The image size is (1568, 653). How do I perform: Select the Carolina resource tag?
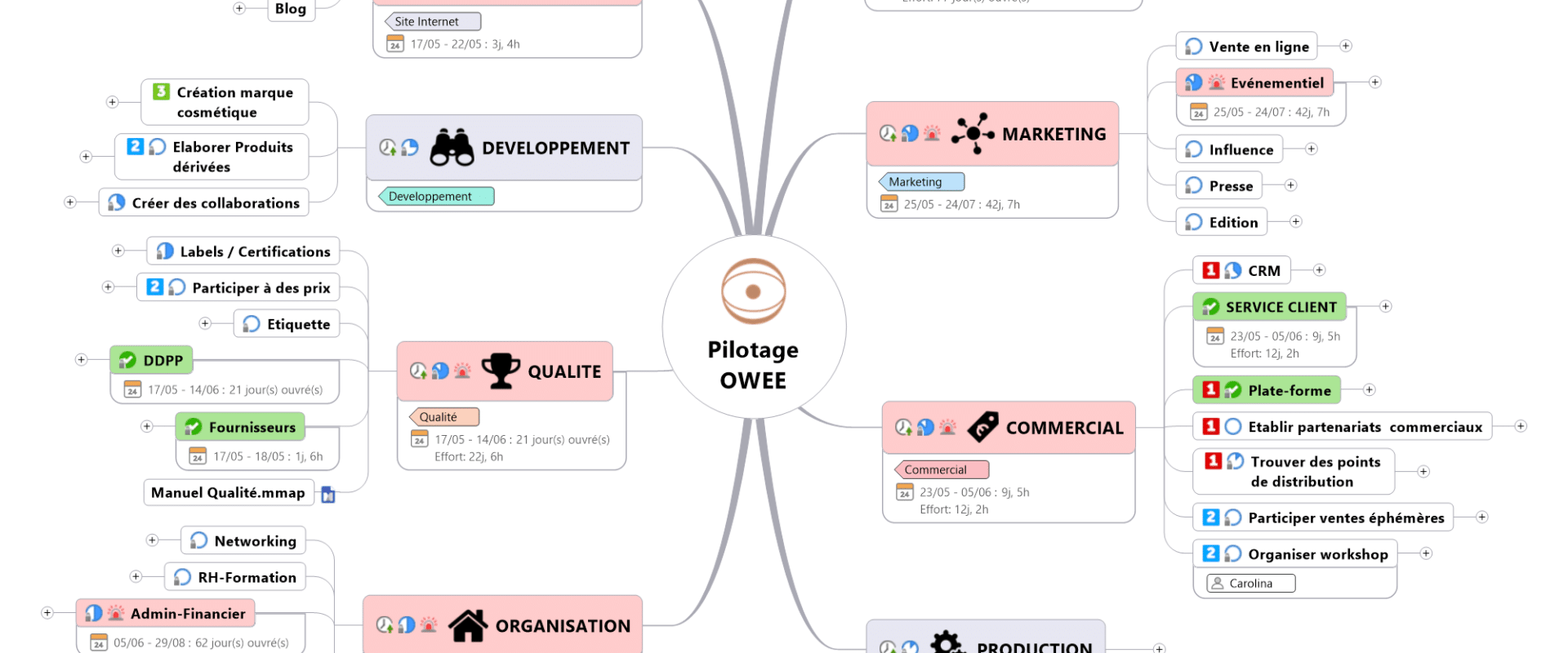click(x=1250, y=583)
